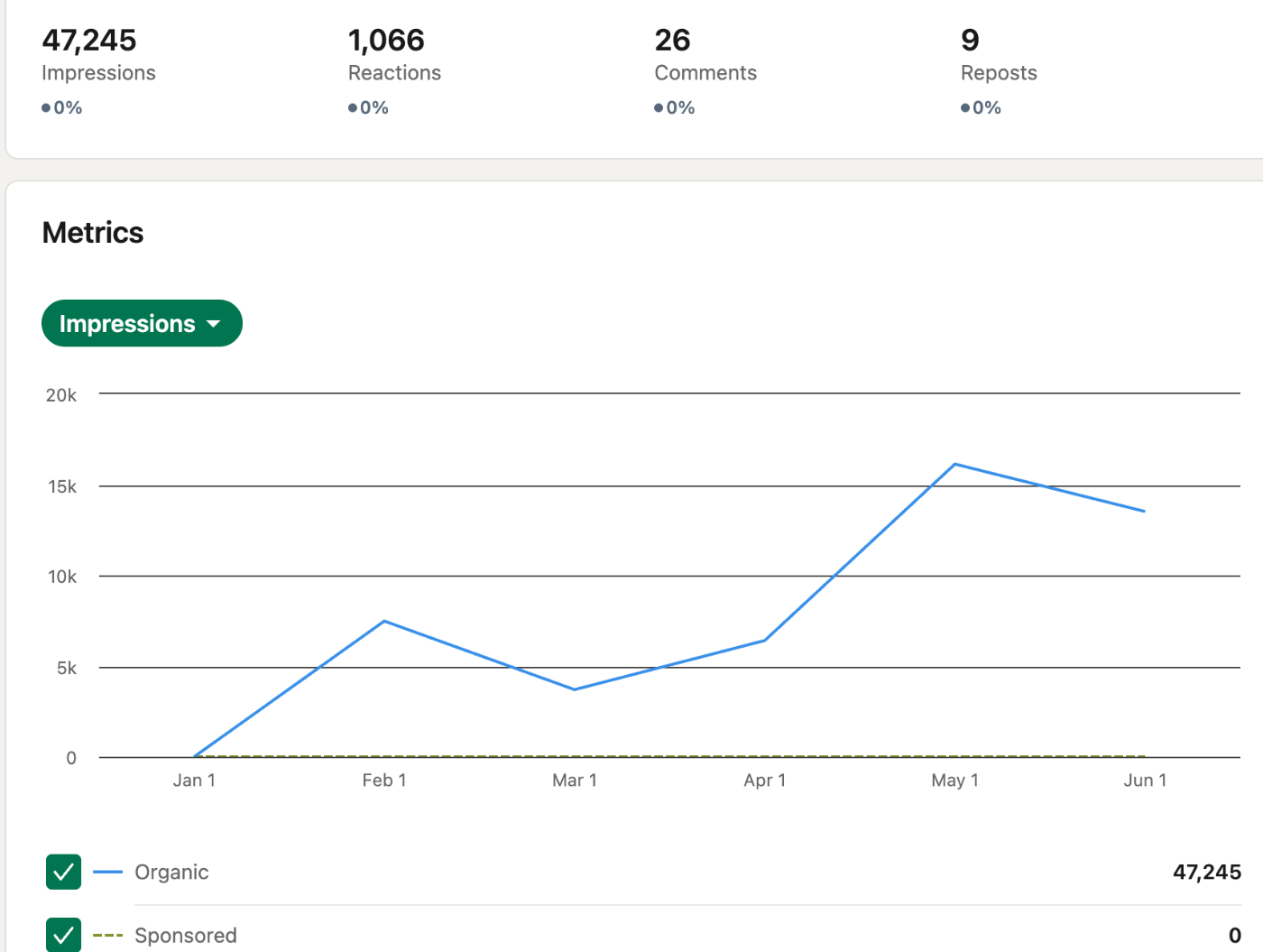Click the Organic total value 47,245
This screenshot has width=1263, height=952.
point(1207,872)
